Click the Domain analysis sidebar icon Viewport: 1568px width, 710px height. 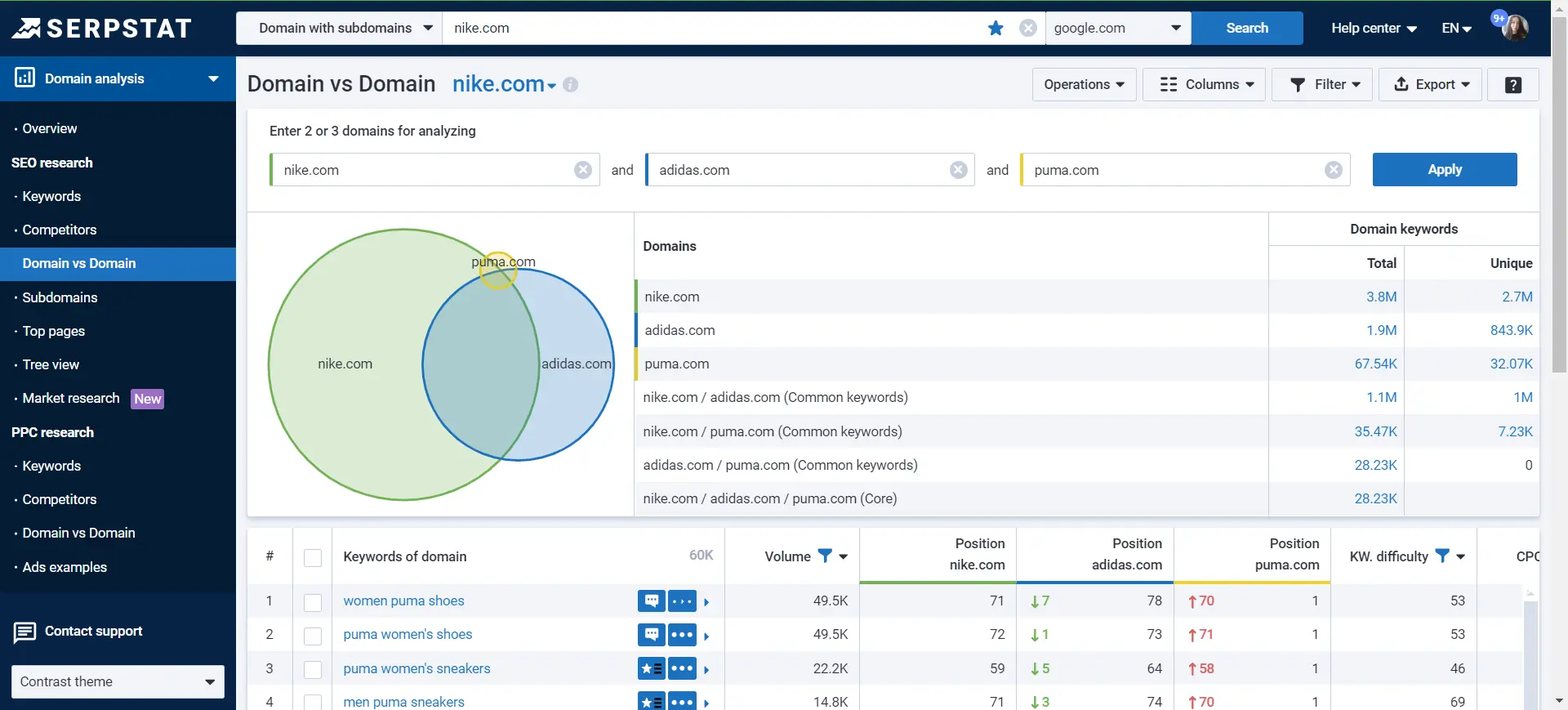(24, 78)
